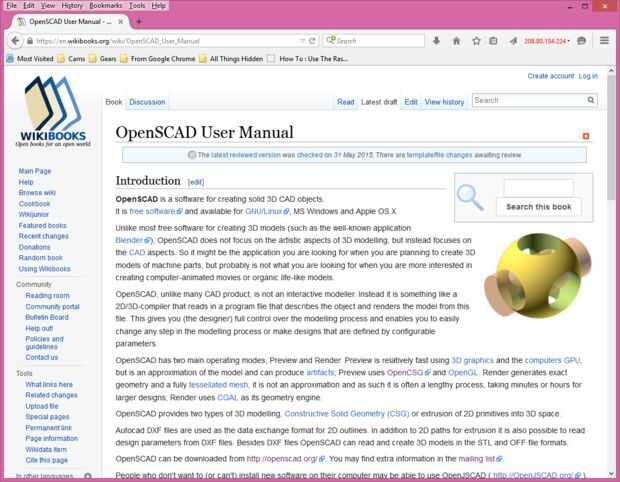620x482 pixels.
Task: Open the address bar history dropdown arrow
Action: [x=302, y=41]
